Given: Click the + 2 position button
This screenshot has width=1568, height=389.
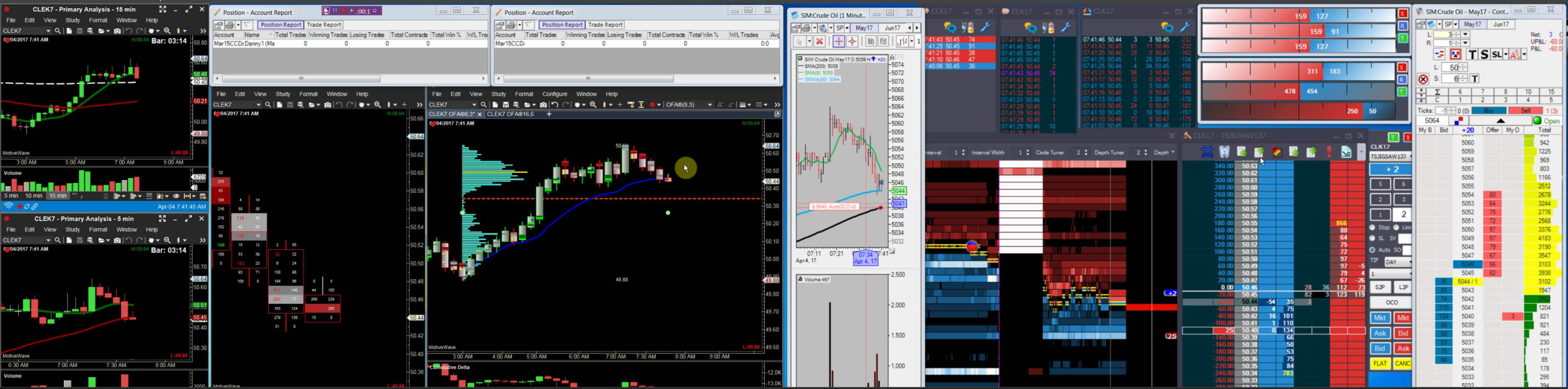Looking at the screenshot, I should click(x=1390, y=170).
